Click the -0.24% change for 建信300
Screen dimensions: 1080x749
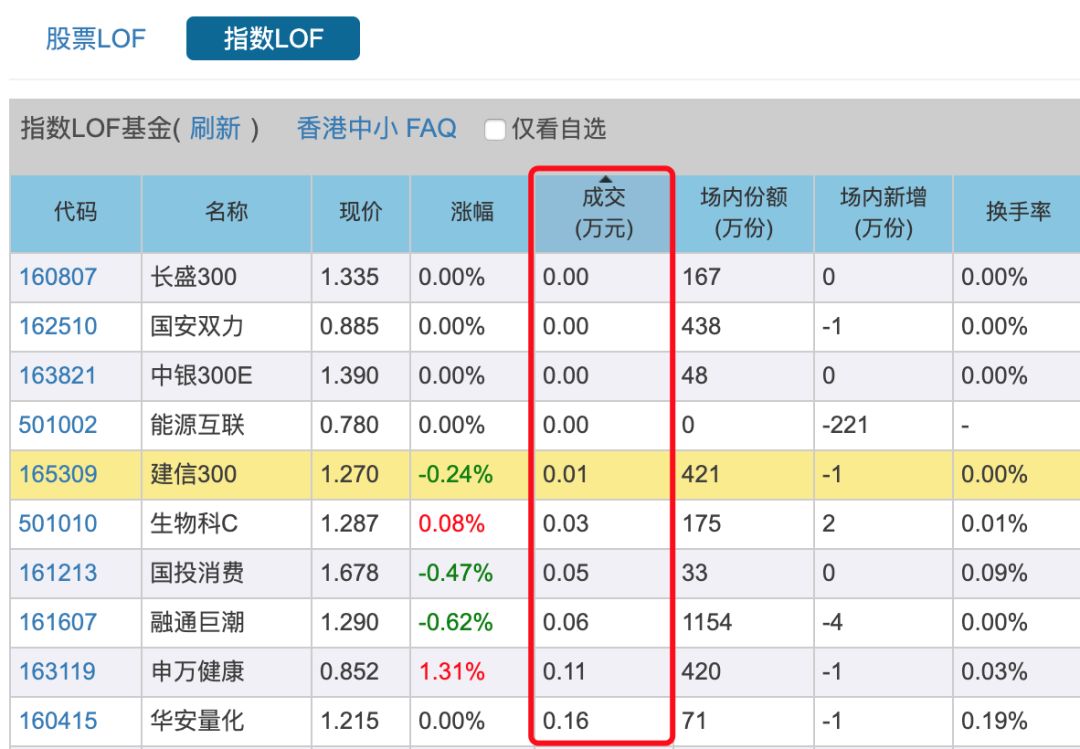point(455,475)
